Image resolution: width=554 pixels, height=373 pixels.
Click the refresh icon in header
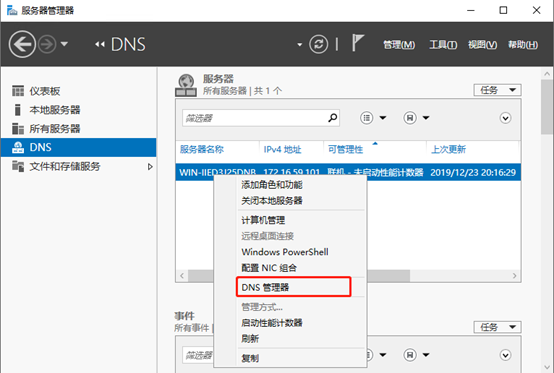(318, 45)
